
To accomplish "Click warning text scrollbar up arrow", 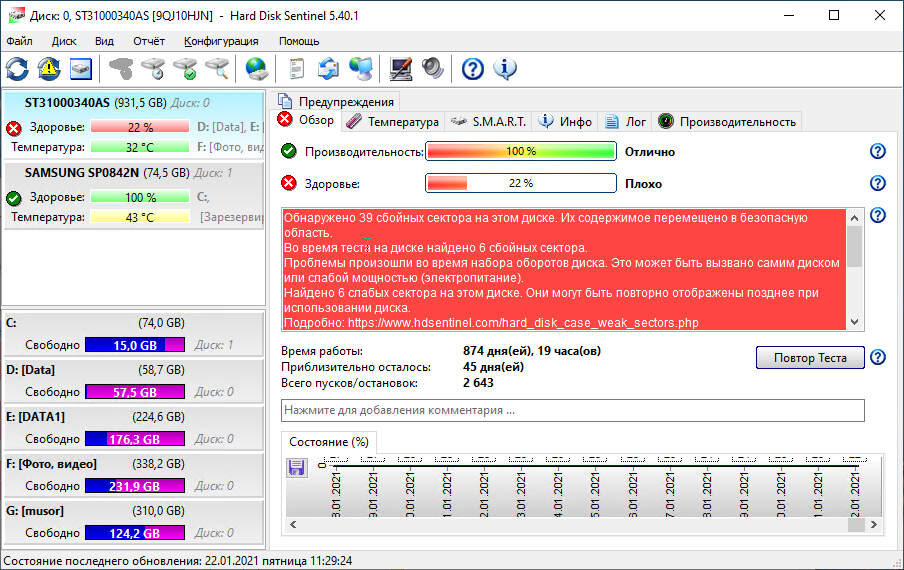I will (x=854, y=217).
